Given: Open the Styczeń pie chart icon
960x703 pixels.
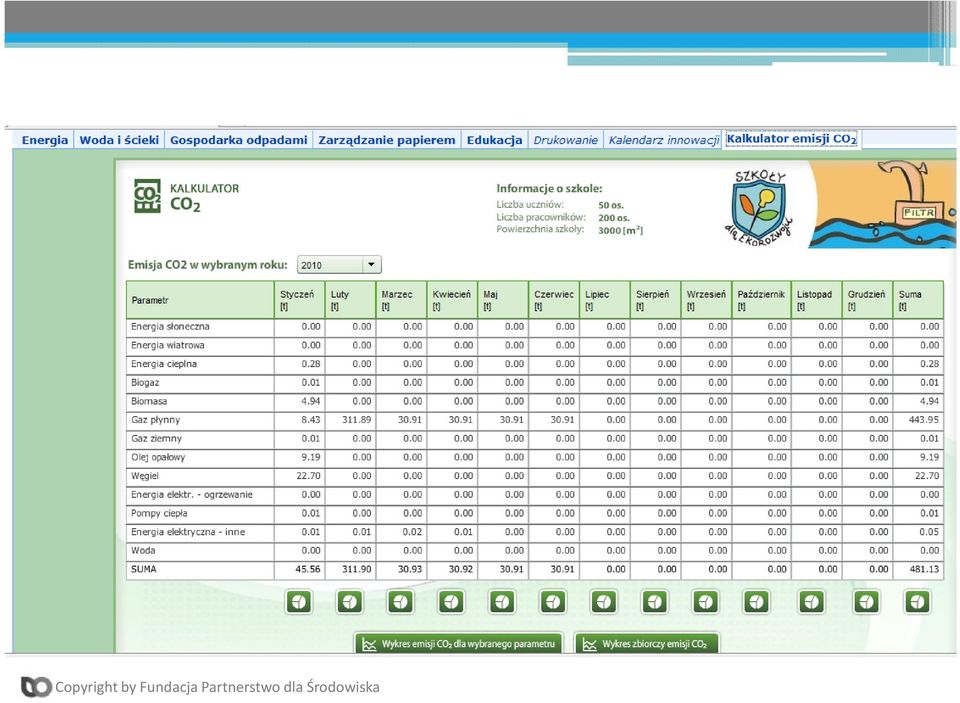Looking at the screenshot, I should 299,602.
